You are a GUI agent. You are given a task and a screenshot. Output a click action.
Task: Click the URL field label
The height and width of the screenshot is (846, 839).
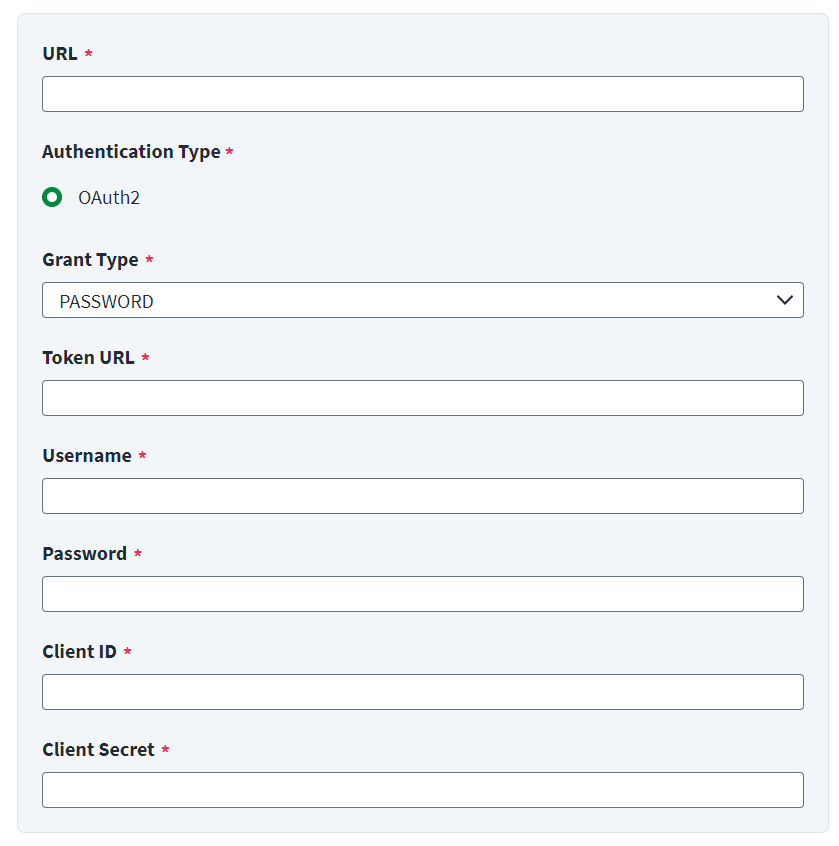click(x=60, y=53)
